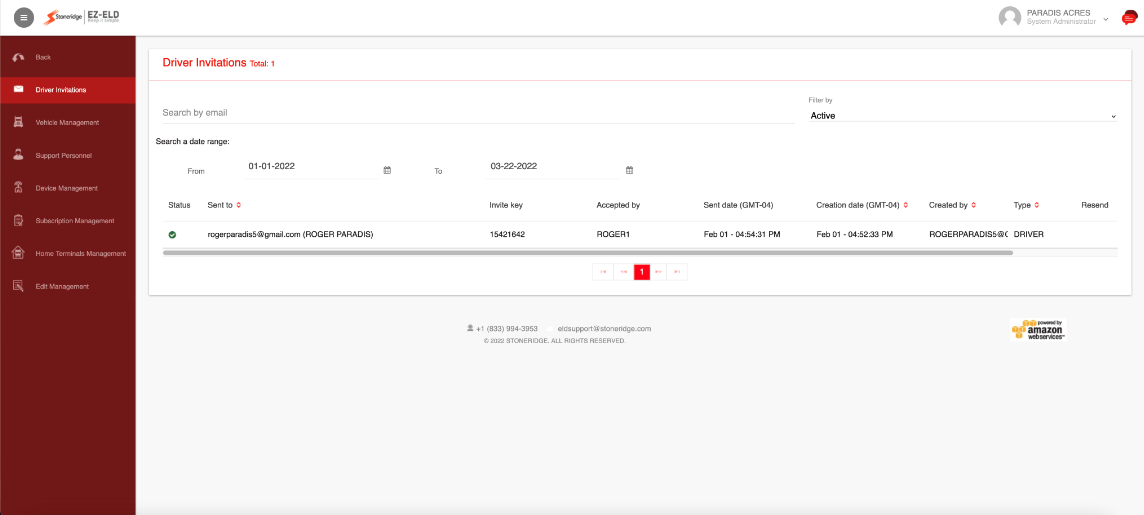The image size is (1144, 515).
Task: Click the Device Management icon
Action: tap(19, 188)
